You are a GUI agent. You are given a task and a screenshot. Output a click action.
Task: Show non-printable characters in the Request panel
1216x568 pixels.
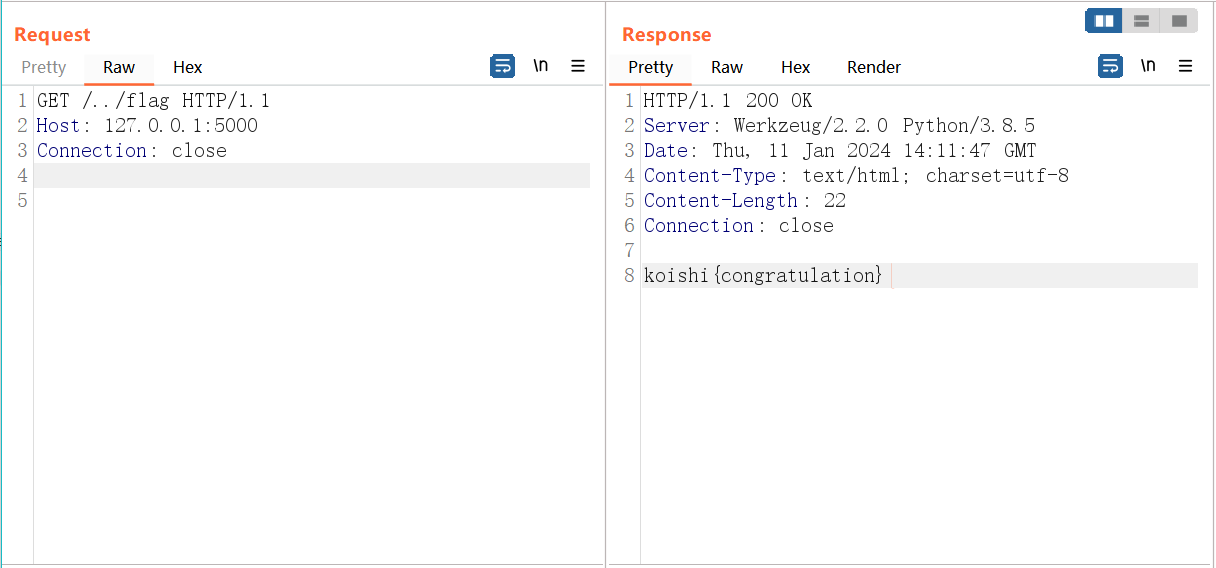tap(540, 66)
